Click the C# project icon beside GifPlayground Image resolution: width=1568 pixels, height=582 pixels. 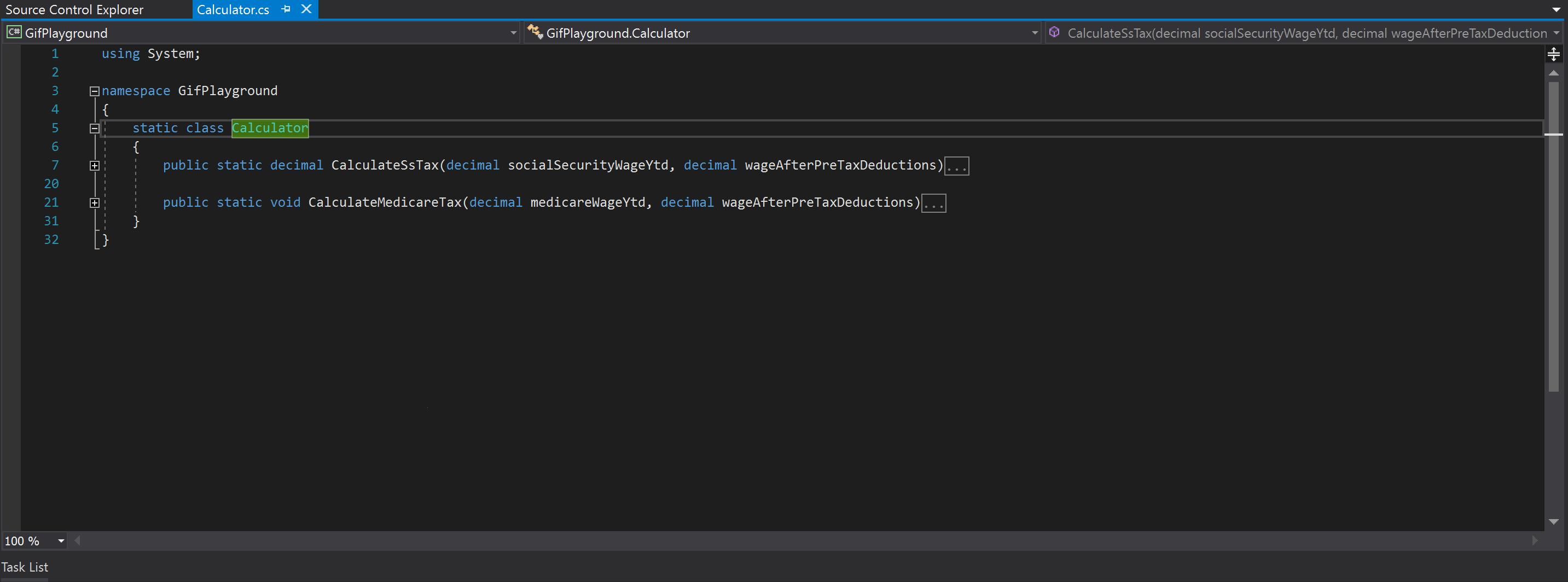[13, 32]
